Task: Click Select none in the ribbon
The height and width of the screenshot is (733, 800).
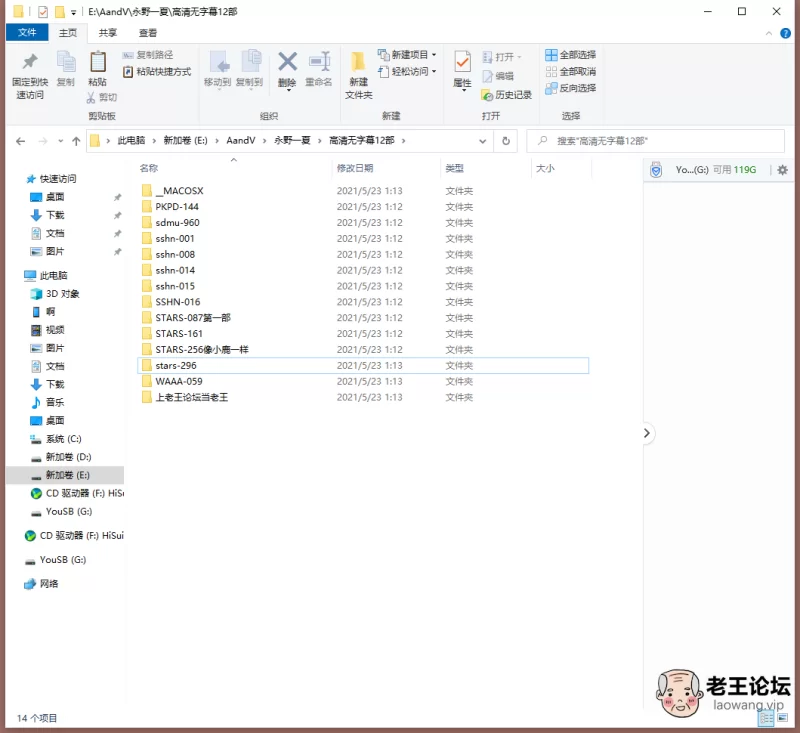Action: point(570,71)
